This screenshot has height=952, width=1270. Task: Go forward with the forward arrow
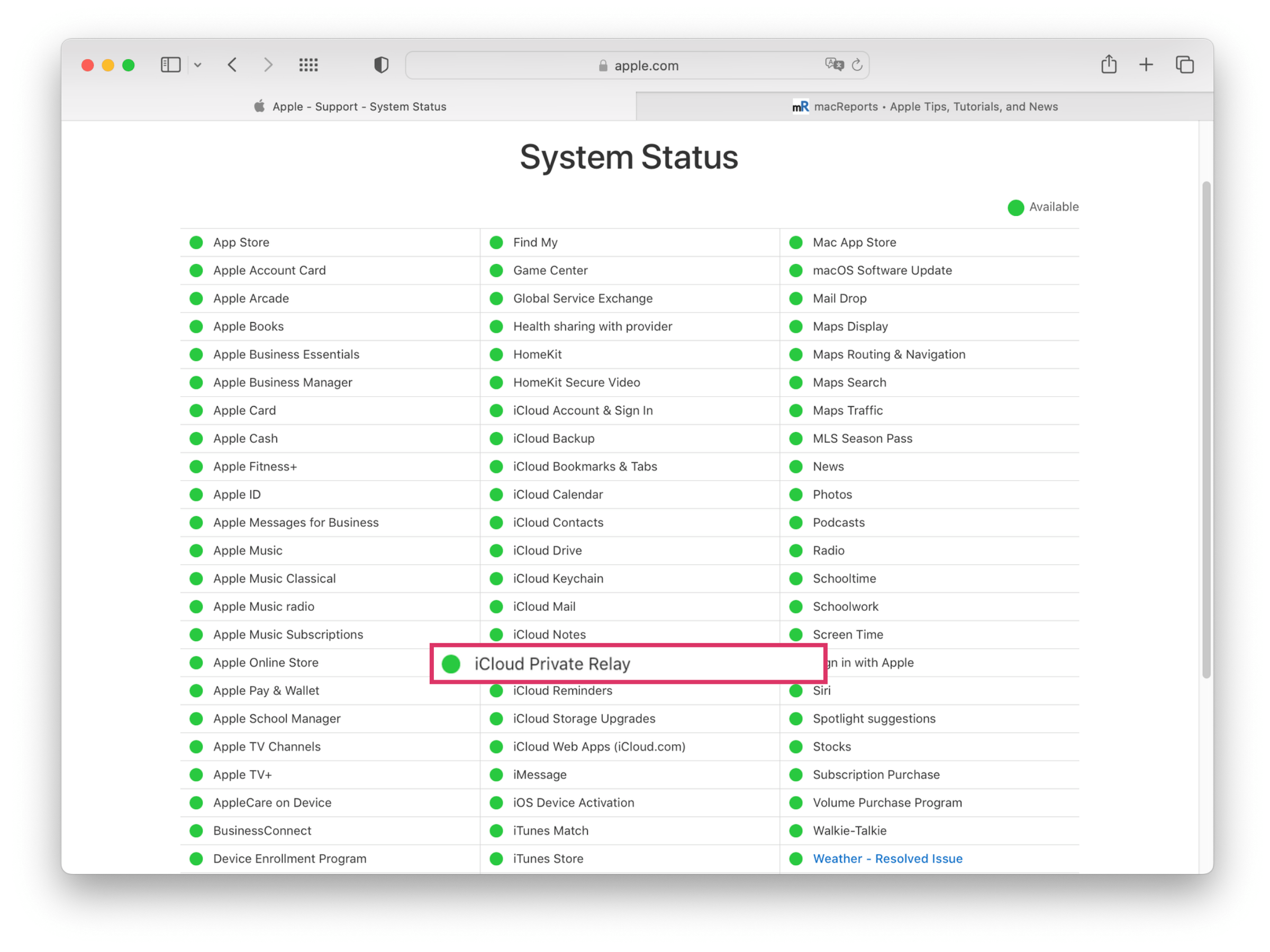click(x=268, y=65)
